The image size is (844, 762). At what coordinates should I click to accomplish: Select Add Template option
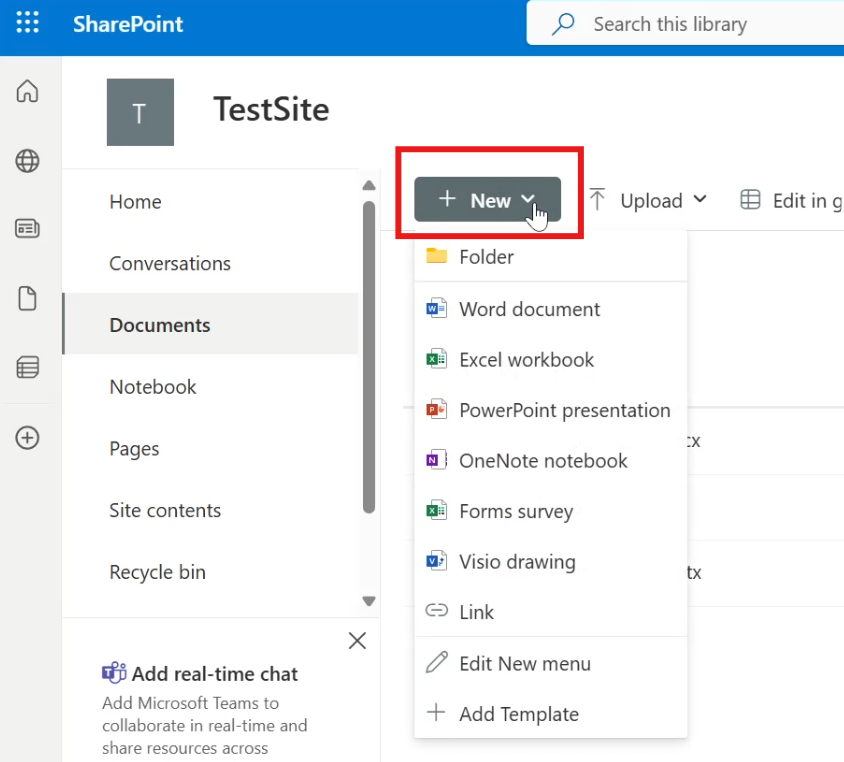551,714
